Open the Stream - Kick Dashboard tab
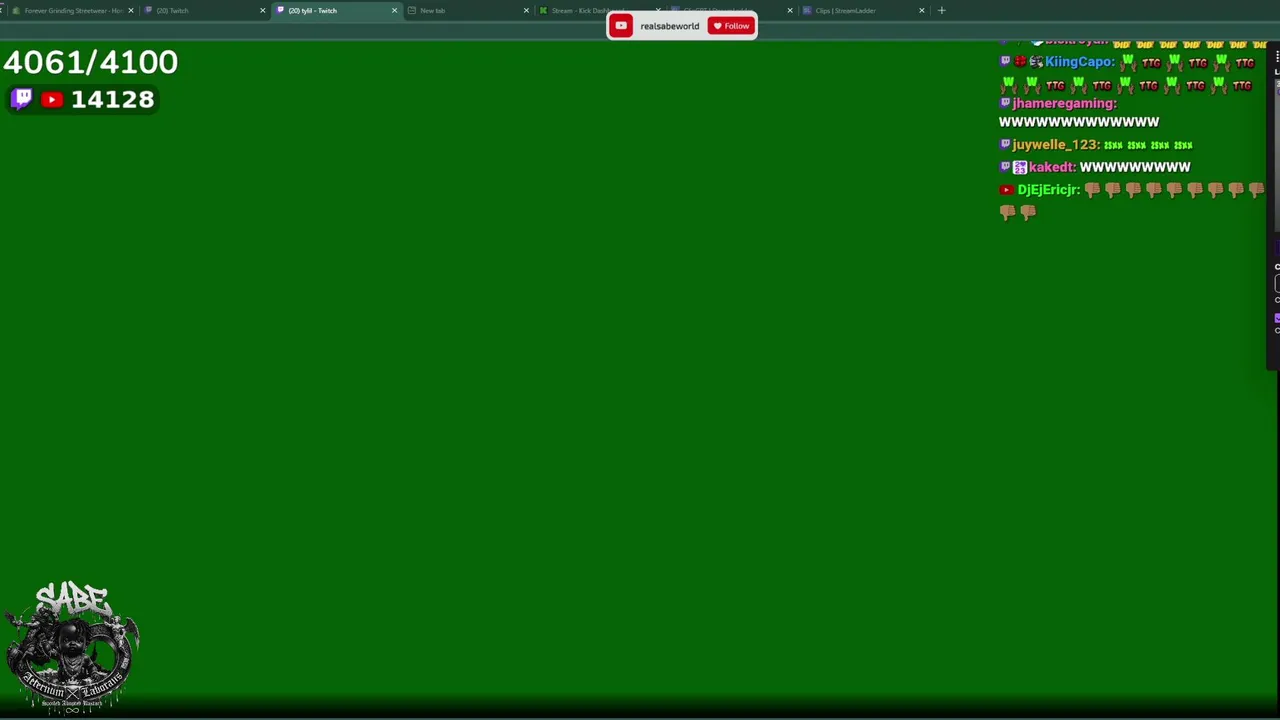Screen dimensions: 1280x720 click(x=599, y=10)
